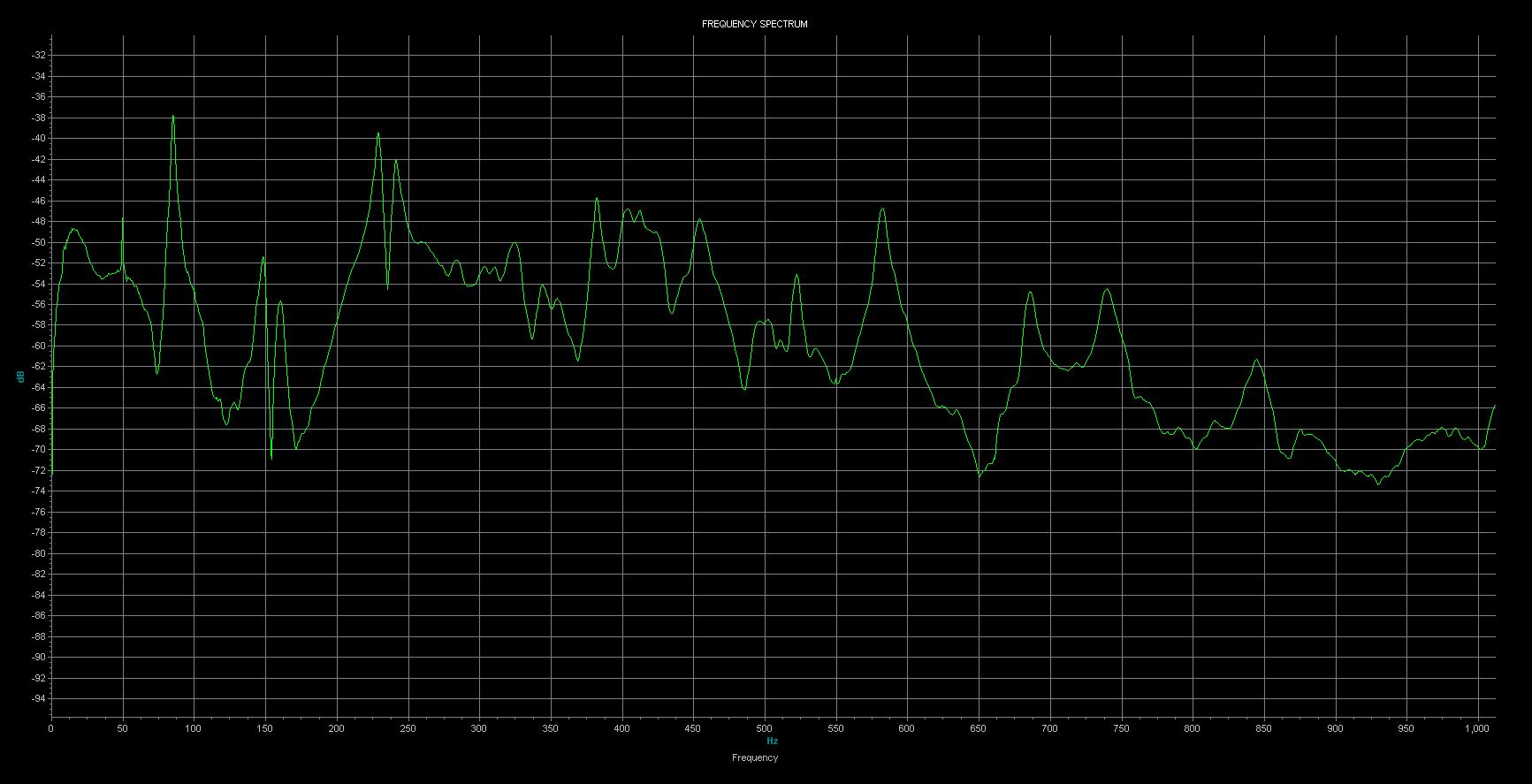Click the 950 Hz x-axis tick label
Viewport: 1532px width, 784px height.
click(1406, 729)
